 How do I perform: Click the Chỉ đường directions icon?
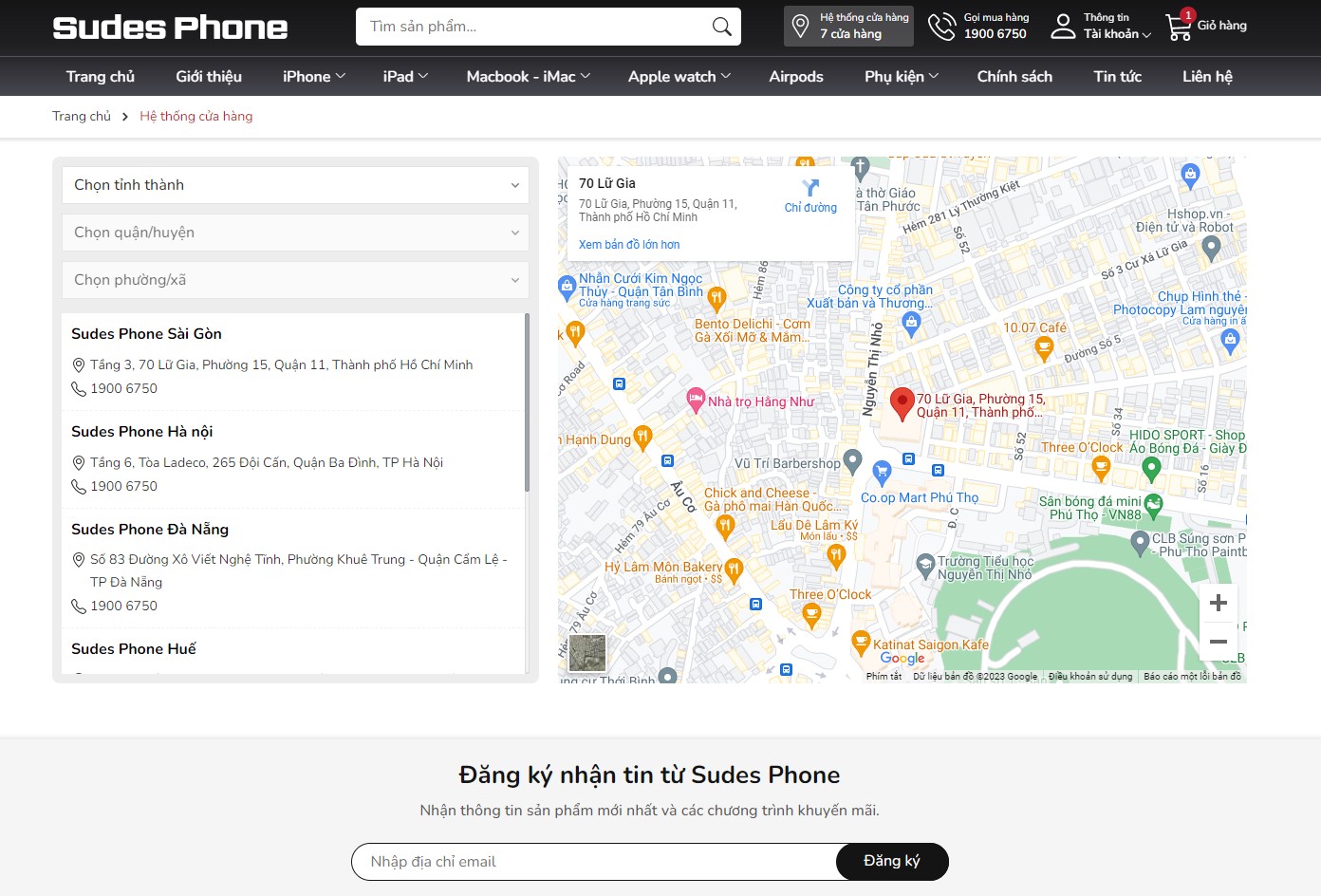pos(810,188)
